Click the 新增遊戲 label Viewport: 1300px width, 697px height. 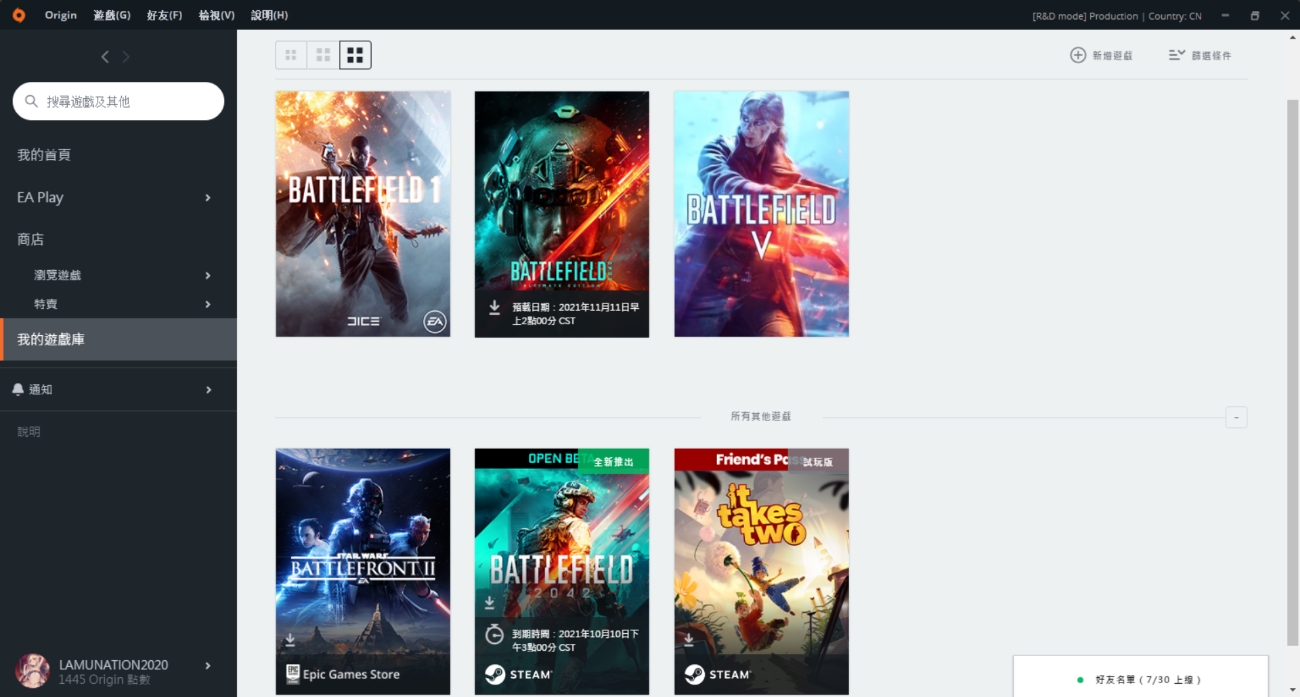click(x=1112, y=56)
